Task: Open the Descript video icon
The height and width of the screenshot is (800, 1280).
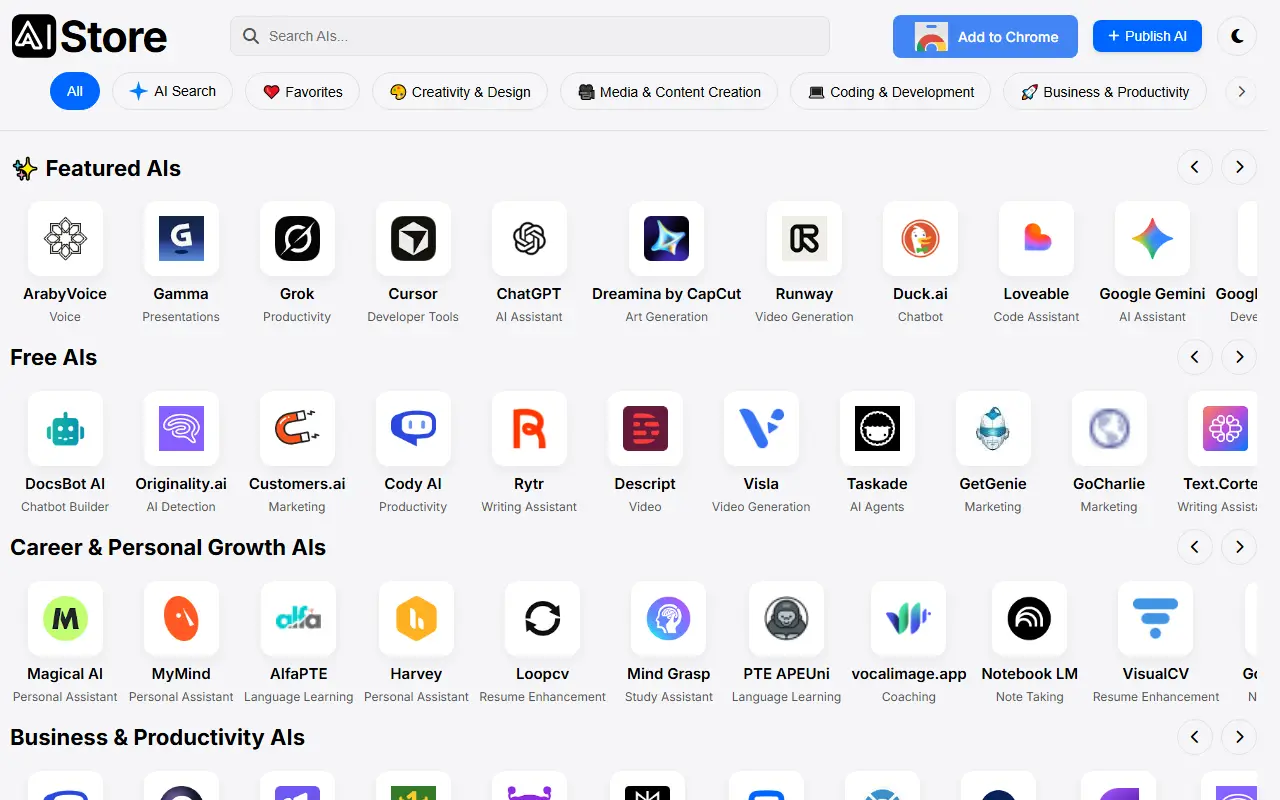Action: (x=645, y=429)
